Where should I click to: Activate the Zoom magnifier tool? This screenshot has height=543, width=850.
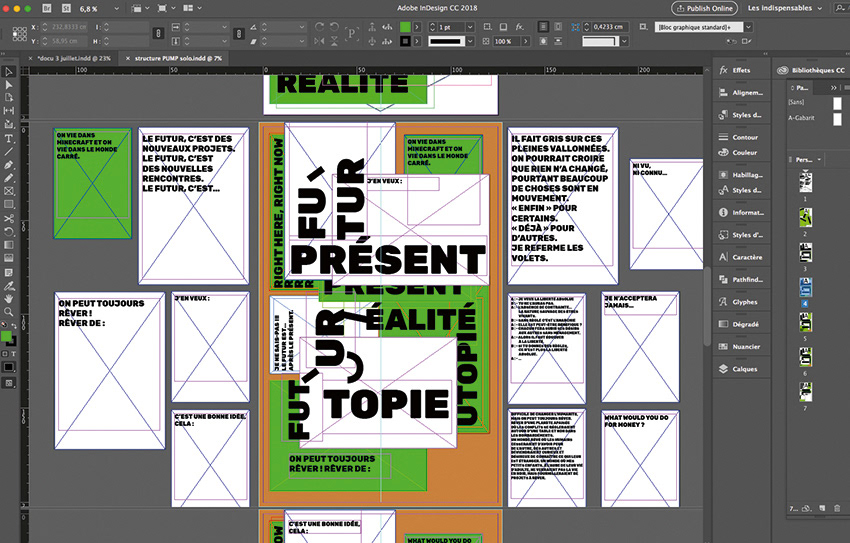pos(9,311)
